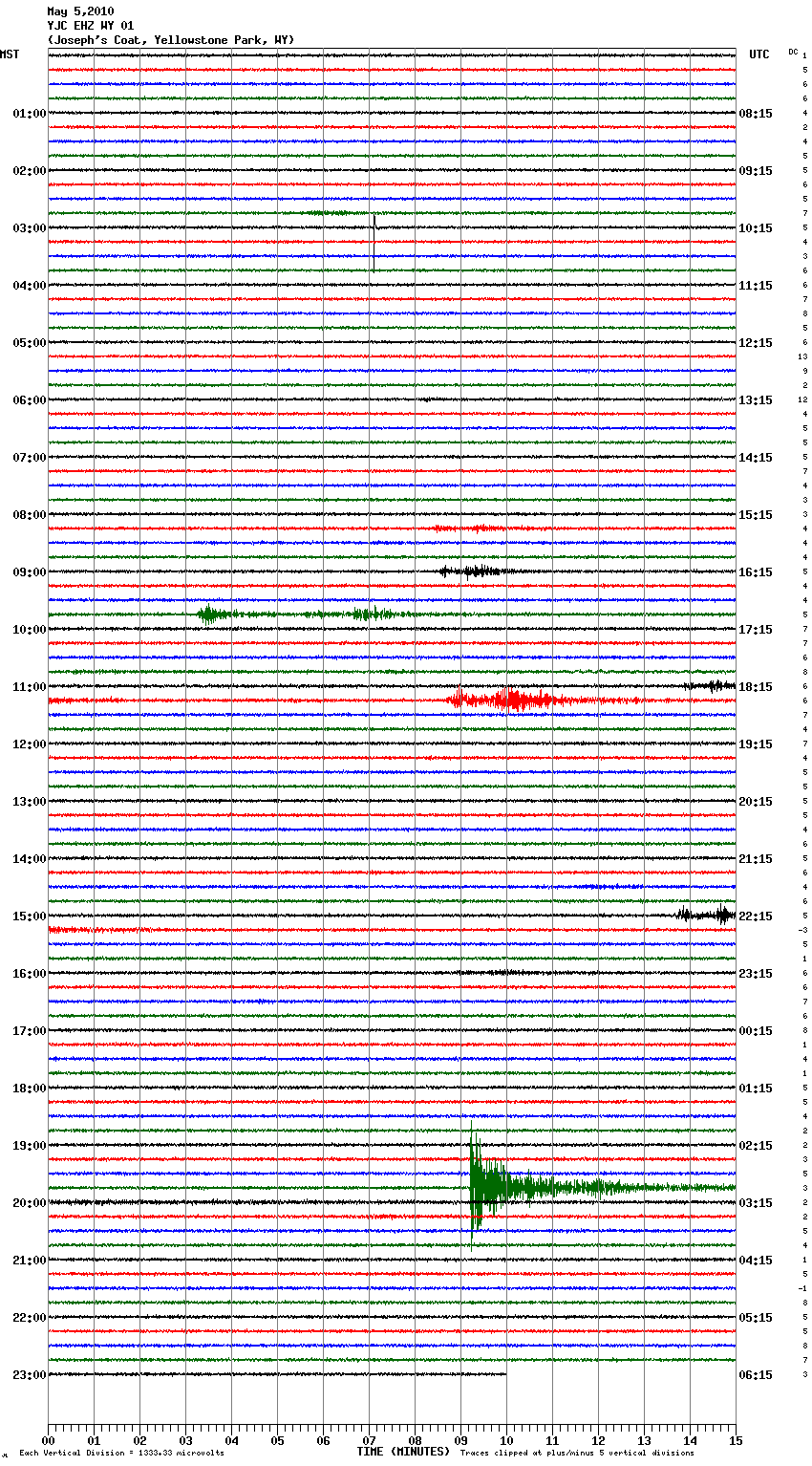Select the "20:00" MST time label
This screenshot has height=1466, width=812.
30,1203
